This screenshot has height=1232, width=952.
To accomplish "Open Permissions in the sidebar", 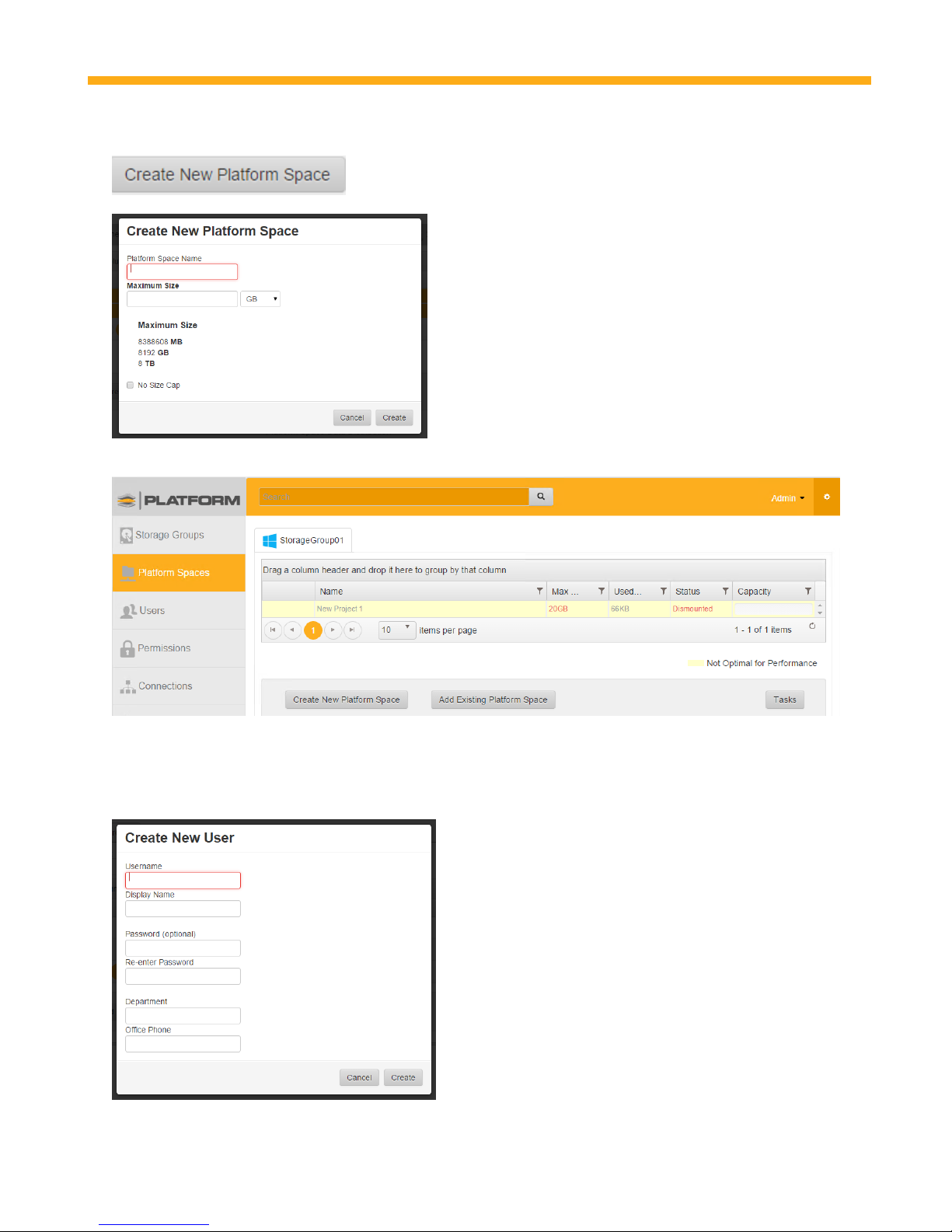I will pos(164,648).
